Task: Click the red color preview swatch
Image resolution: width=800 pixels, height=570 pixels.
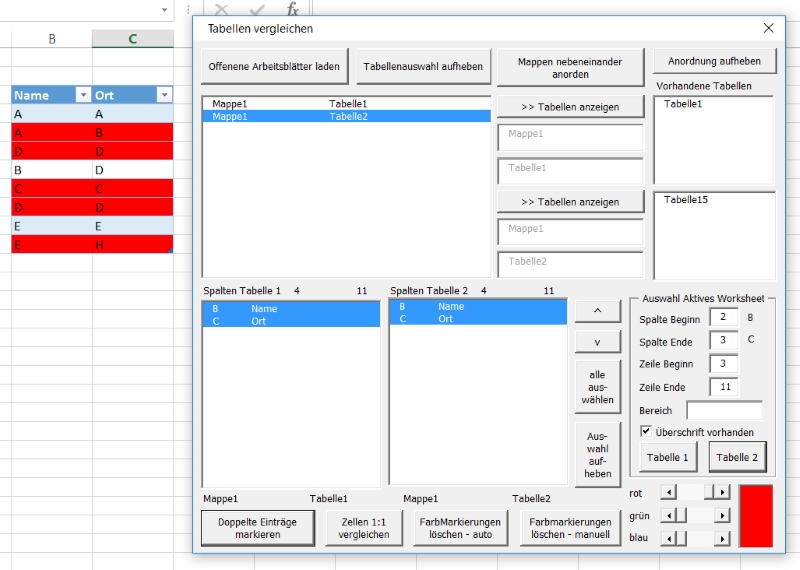Action: click(755, 516)
